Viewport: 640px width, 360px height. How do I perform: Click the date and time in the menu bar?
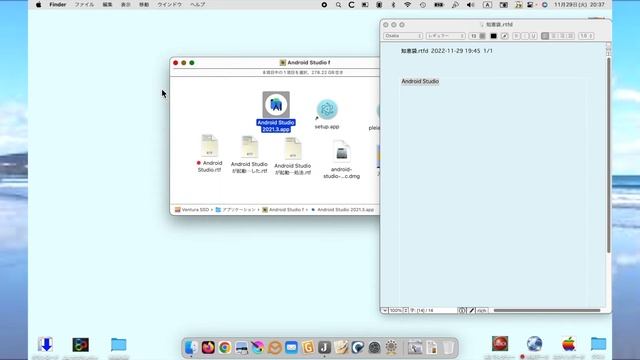tap(579, 5)
